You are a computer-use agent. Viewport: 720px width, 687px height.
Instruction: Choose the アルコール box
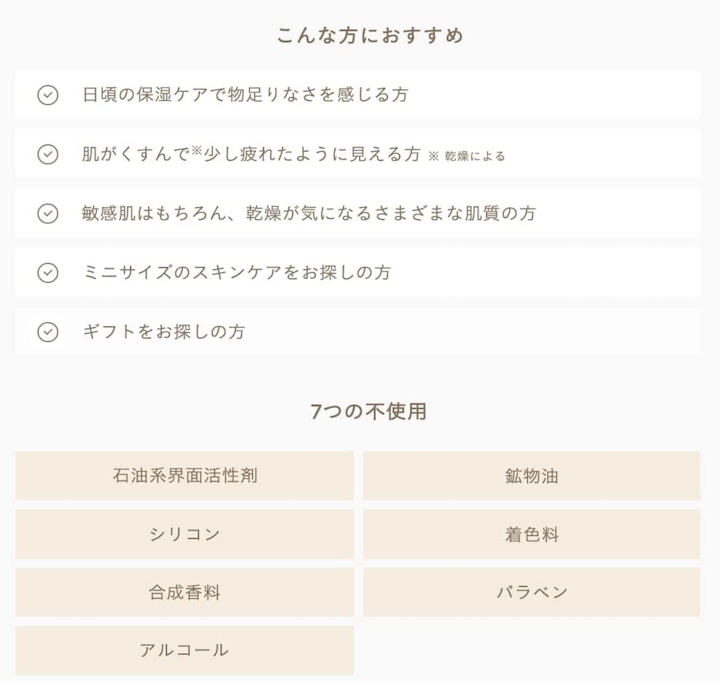(x=185, y=650)
